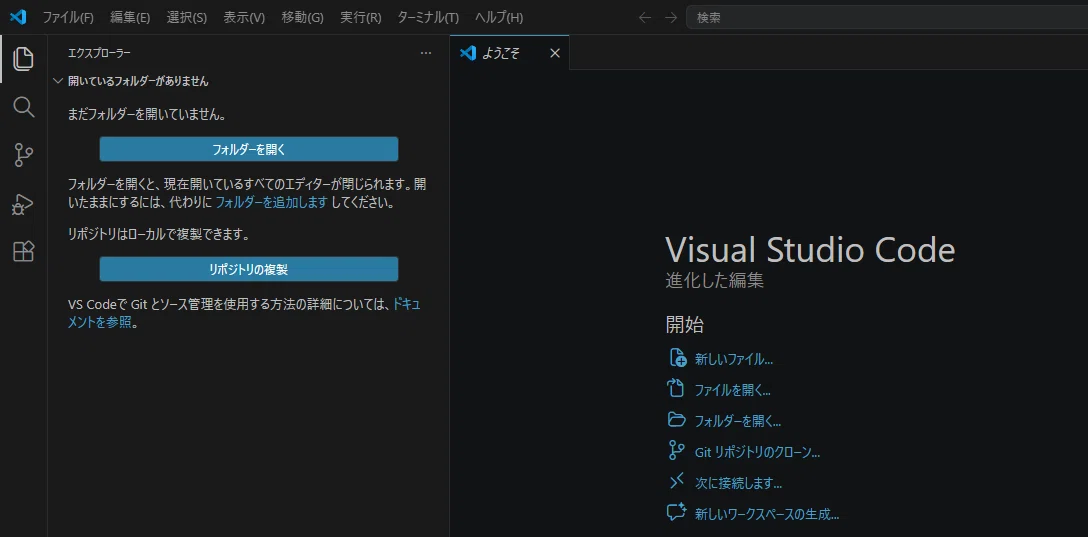Open the 実行(R) menu

tap(361, 17)
